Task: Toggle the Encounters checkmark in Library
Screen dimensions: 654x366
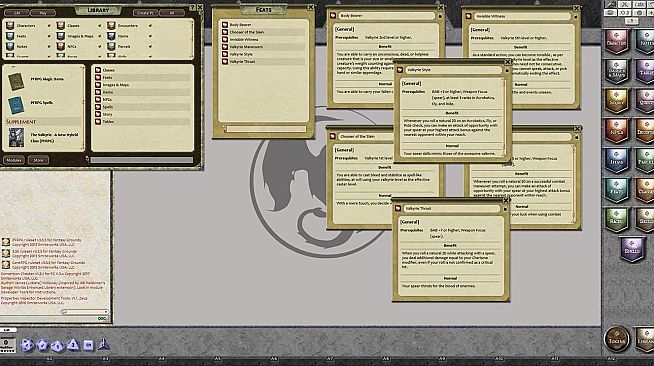Action: point(150,25)
